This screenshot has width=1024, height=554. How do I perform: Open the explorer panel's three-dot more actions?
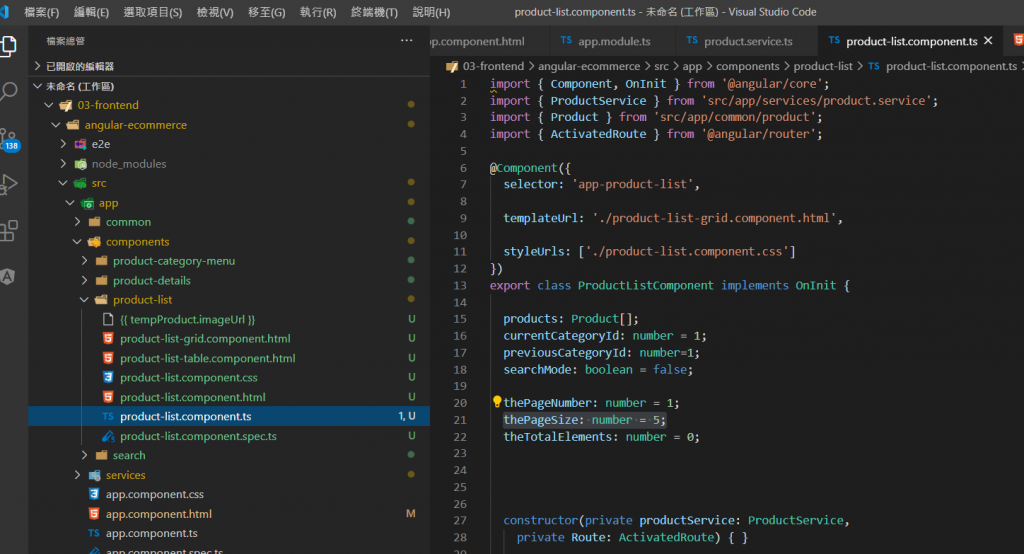pyautogui.click(x=406, y=41)
